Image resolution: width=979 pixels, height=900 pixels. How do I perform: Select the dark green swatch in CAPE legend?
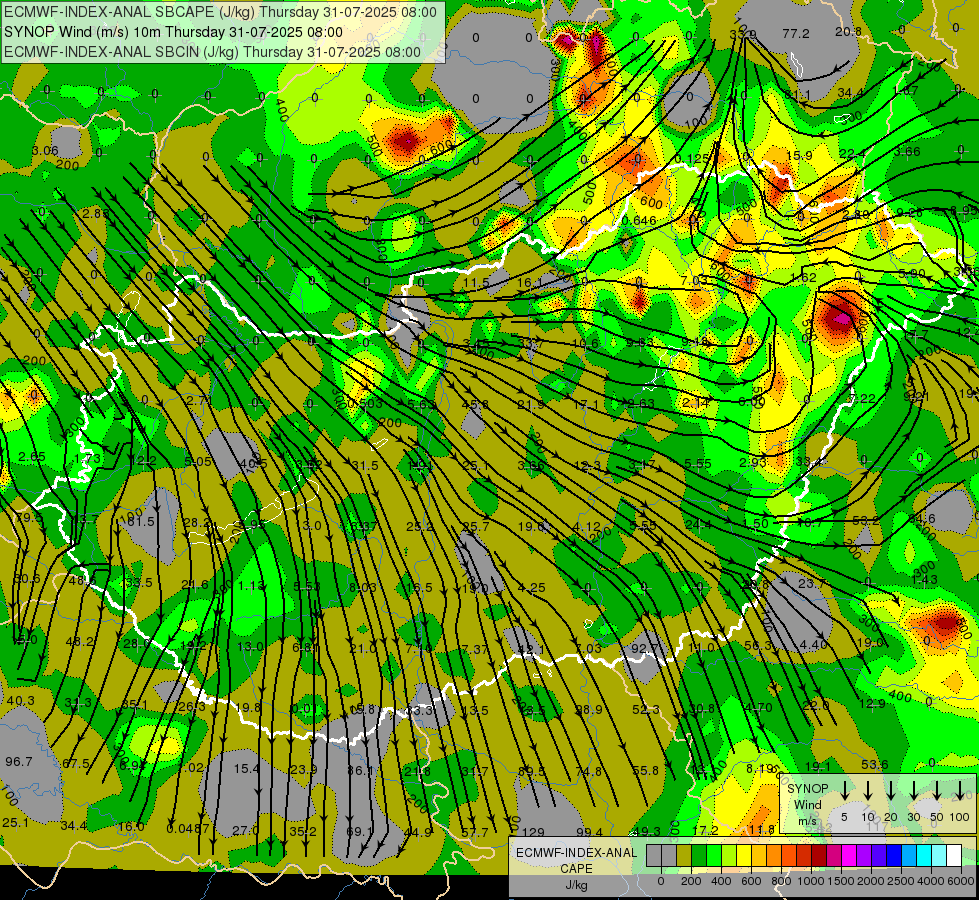pos(699,855)
